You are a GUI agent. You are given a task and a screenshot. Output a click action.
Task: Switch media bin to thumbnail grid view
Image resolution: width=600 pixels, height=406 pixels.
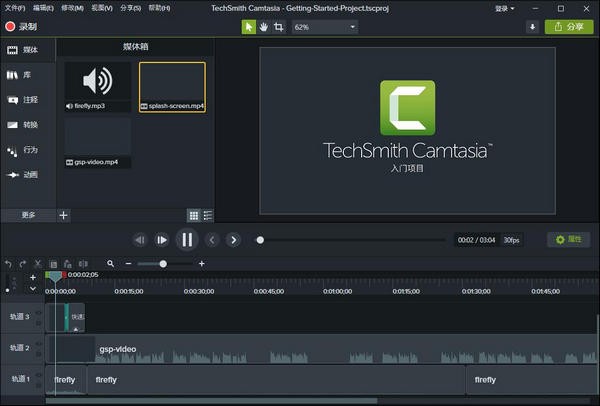coord(194,215)
